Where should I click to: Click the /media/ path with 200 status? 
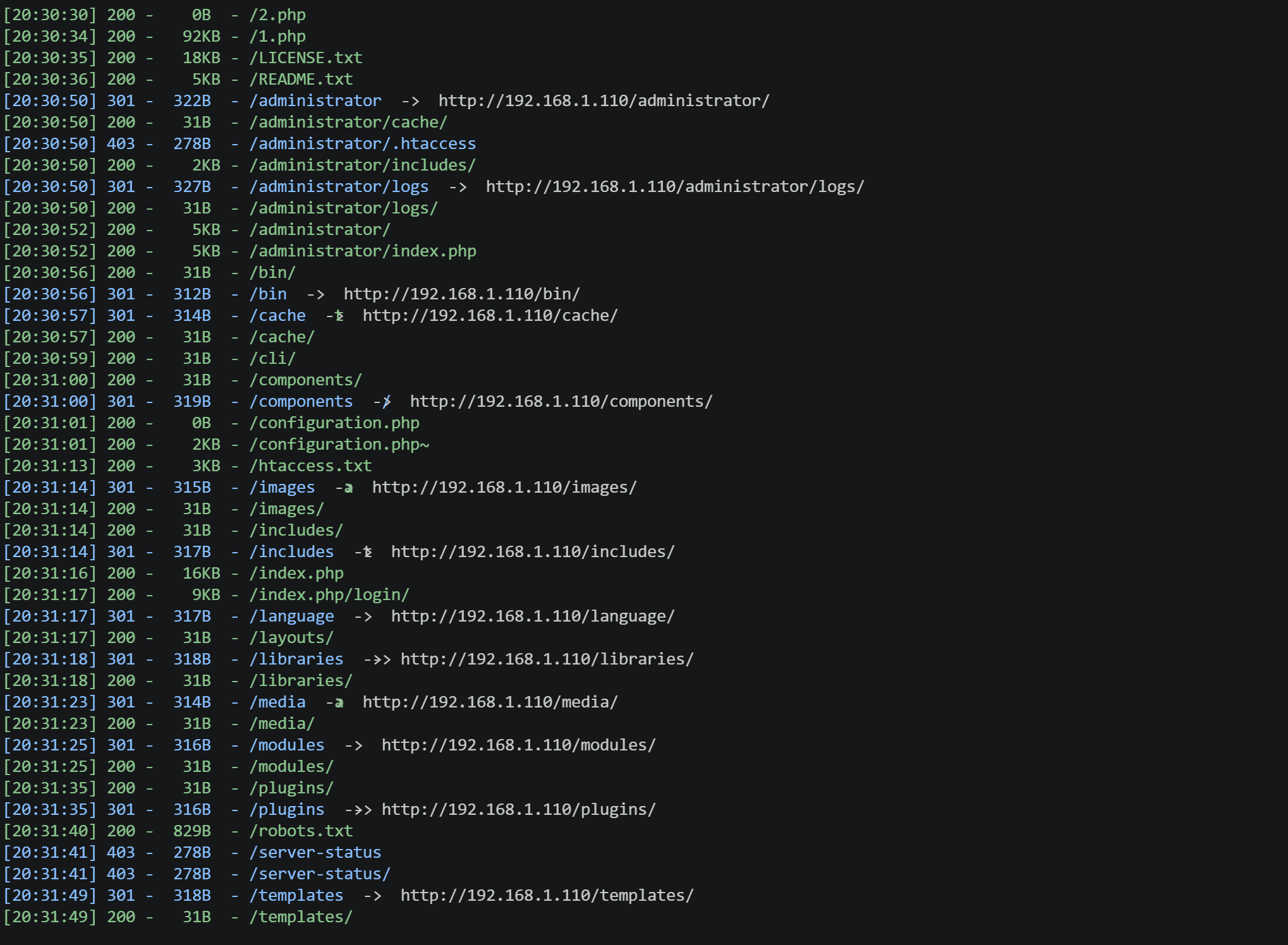[x=282, y=724]
